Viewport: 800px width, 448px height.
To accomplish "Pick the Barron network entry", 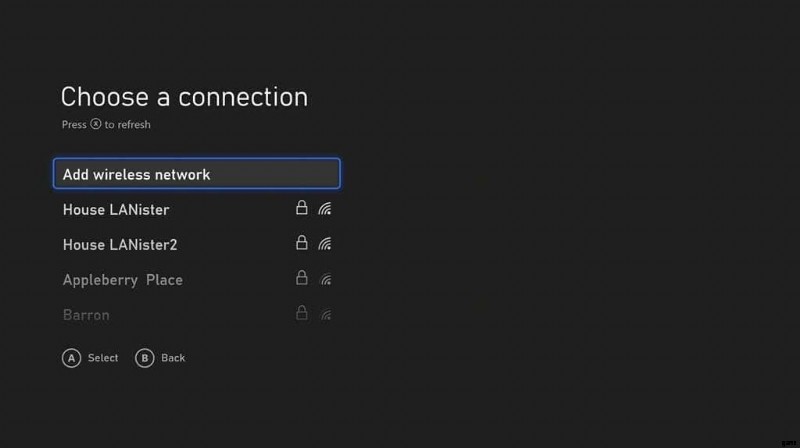I will pyautogui.click(x=196, y=314).
